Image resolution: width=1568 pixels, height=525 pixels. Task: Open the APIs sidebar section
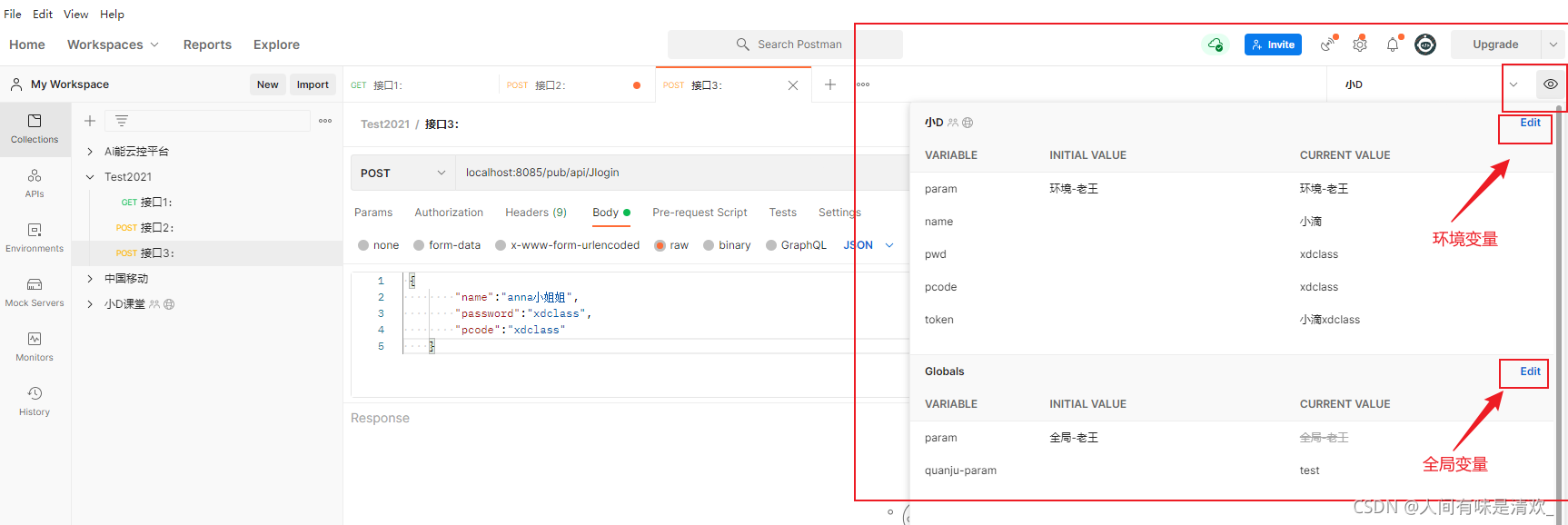tap(35, 183)
